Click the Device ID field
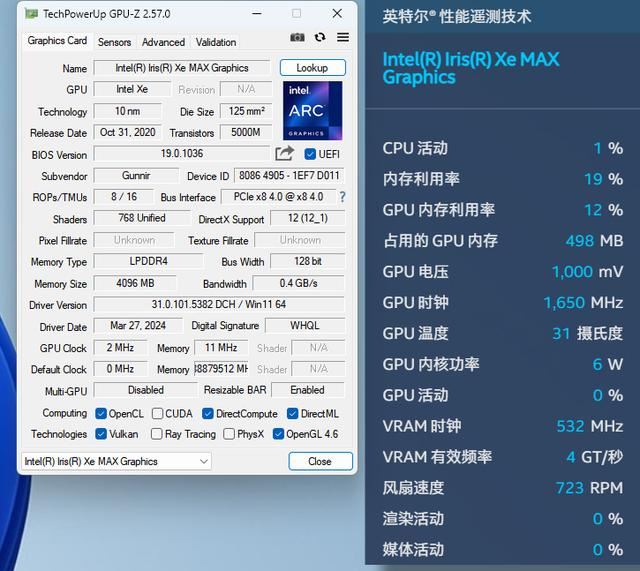 [x=289, y=176]
